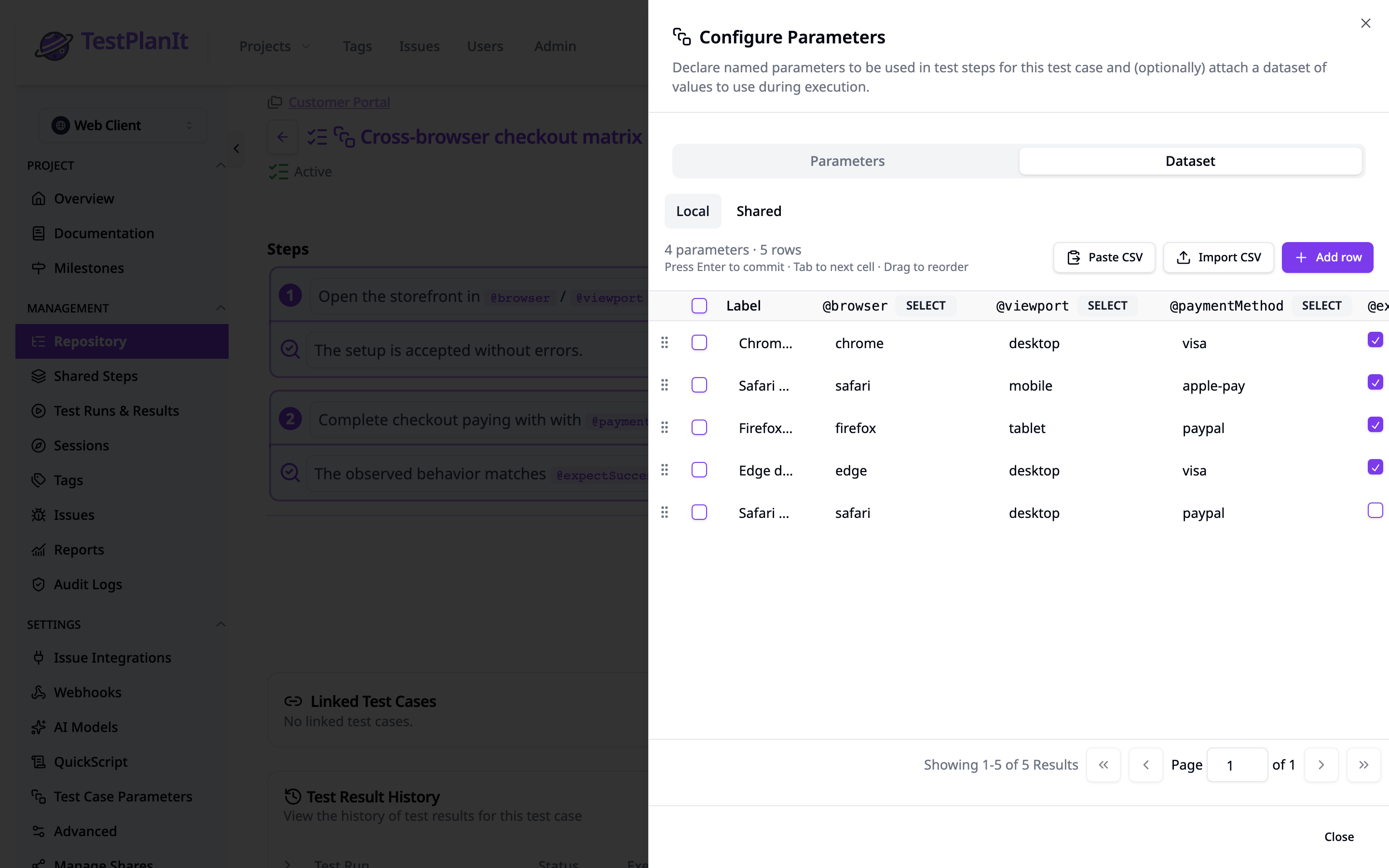Open the @viewport SELECT type badge
Viewport: 1389px width, 868px height.
coord(1107,306)
